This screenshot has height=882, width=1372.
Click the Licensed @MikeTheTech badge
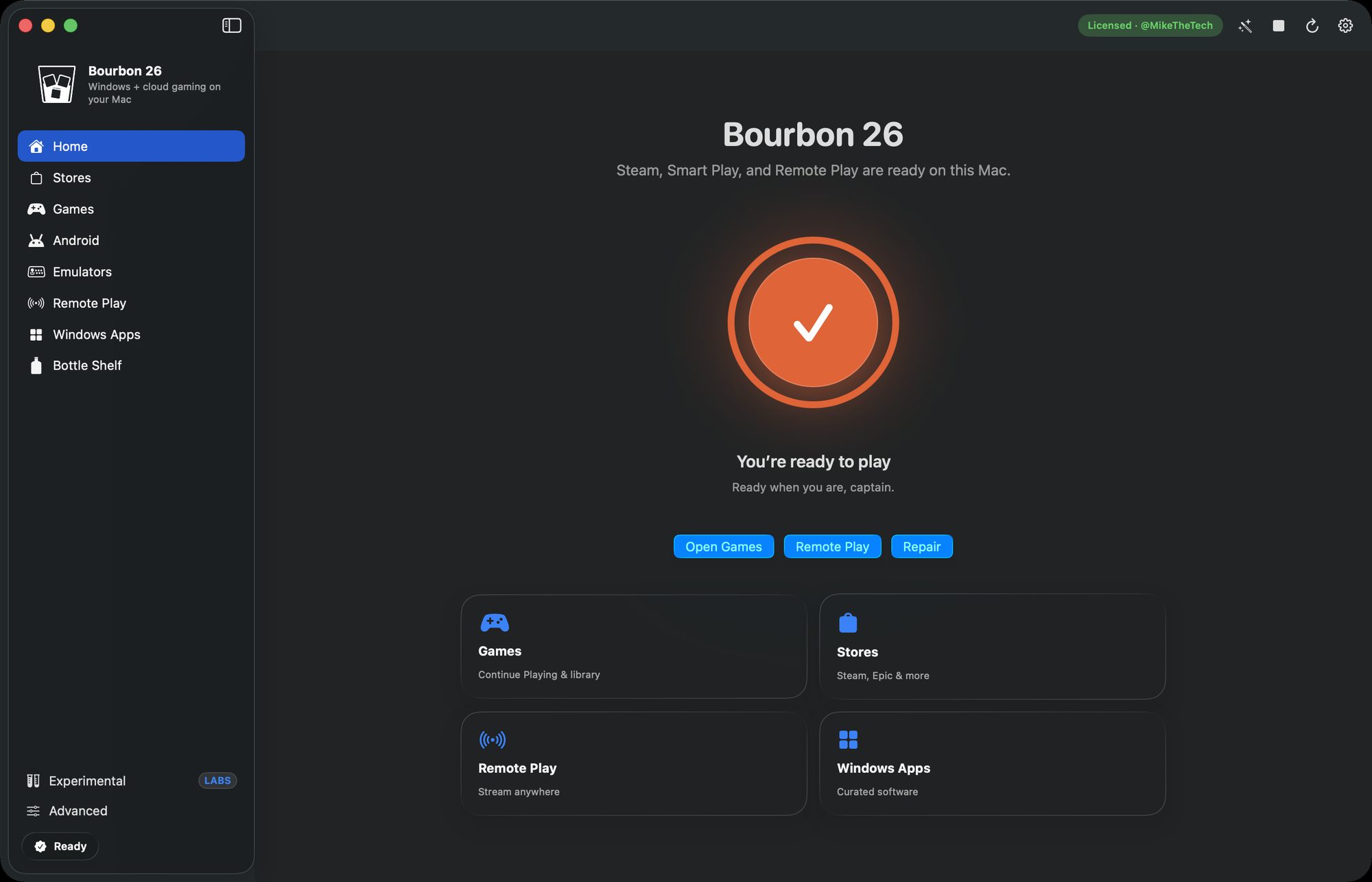1150,25
